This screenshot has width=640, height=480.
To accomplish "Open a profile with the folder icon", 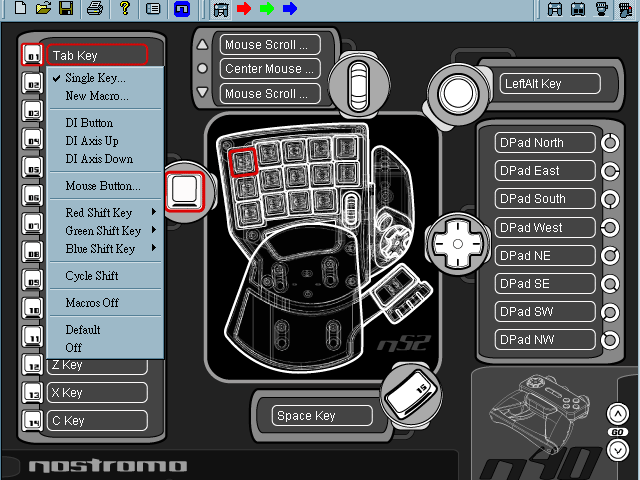I will [x=43, y=8].
